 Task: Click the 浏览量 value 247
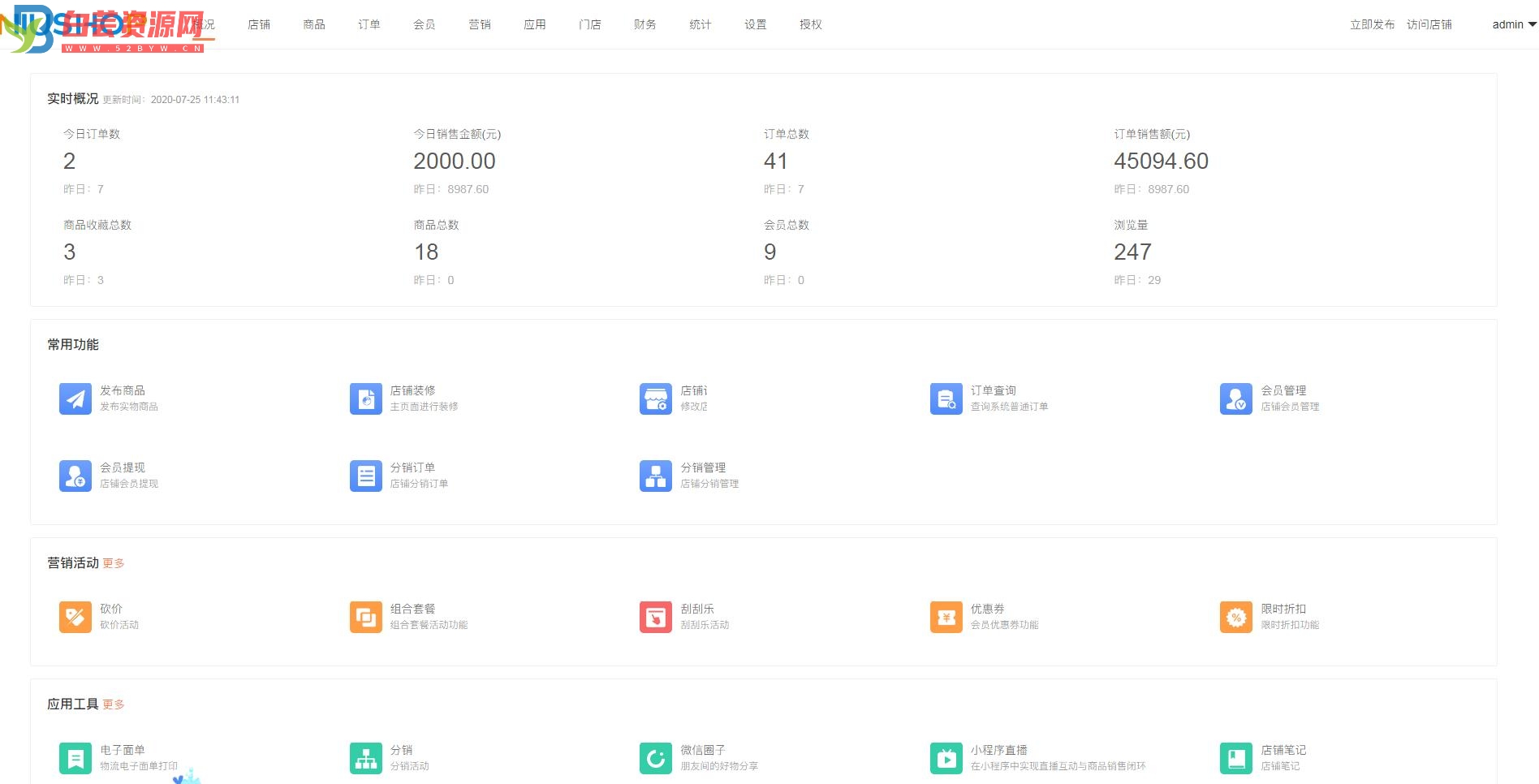(x=1132, y=252)
